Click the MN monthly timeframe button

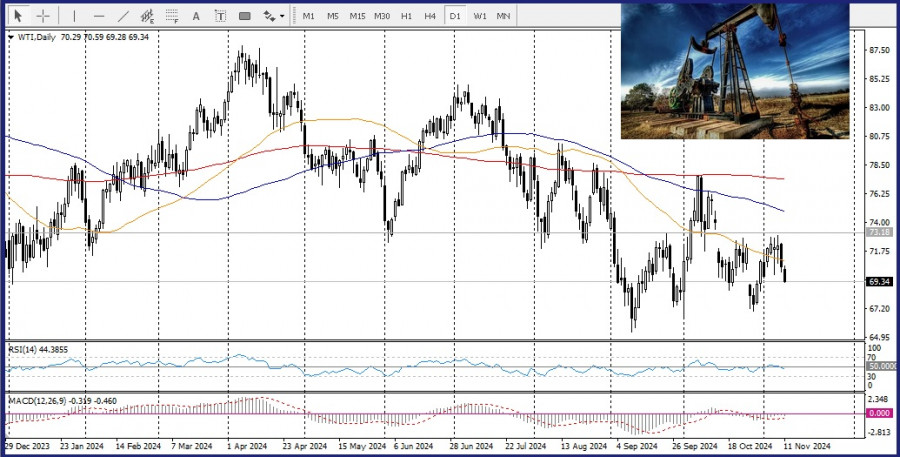click(503, 16)
